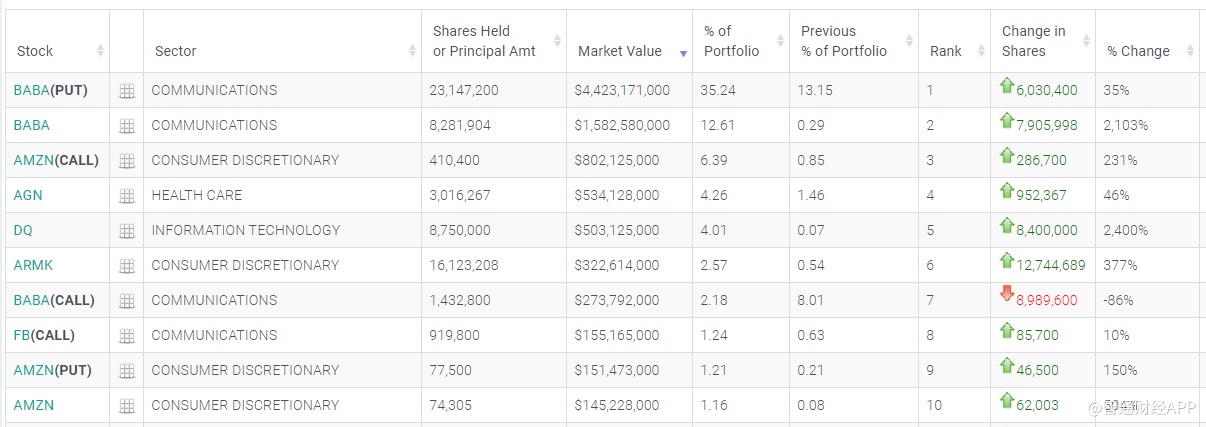Sort by the Stock column header
Image resolution: width=1206 pixels, height=427 pixels.
coord(35,51)
